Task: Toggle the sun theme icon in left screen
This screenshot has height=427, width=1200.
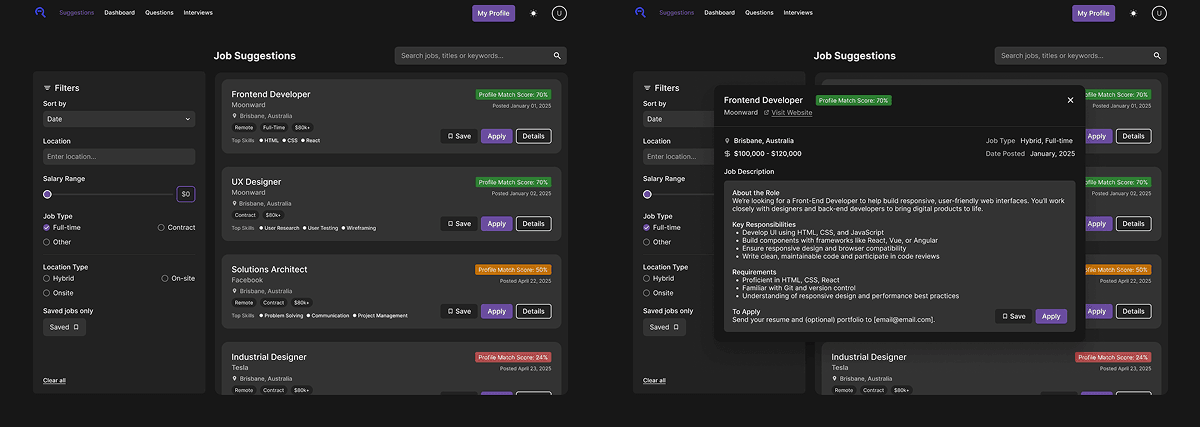Action: click(533, 13)
